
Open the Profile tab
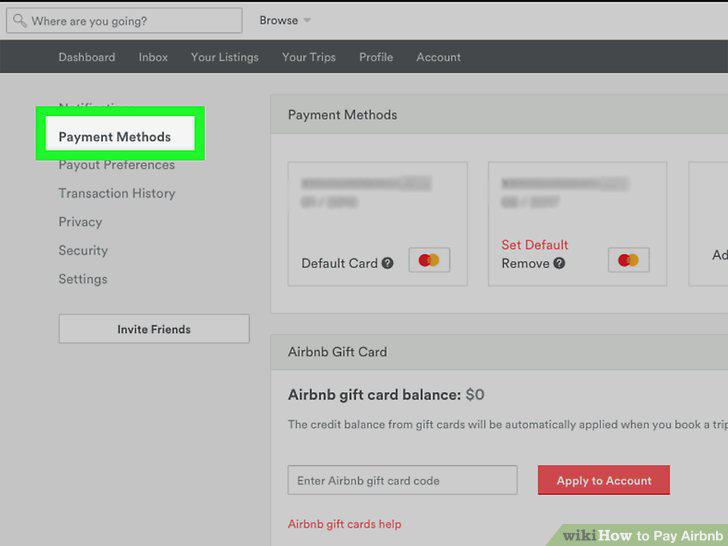[x=376, y=57]
